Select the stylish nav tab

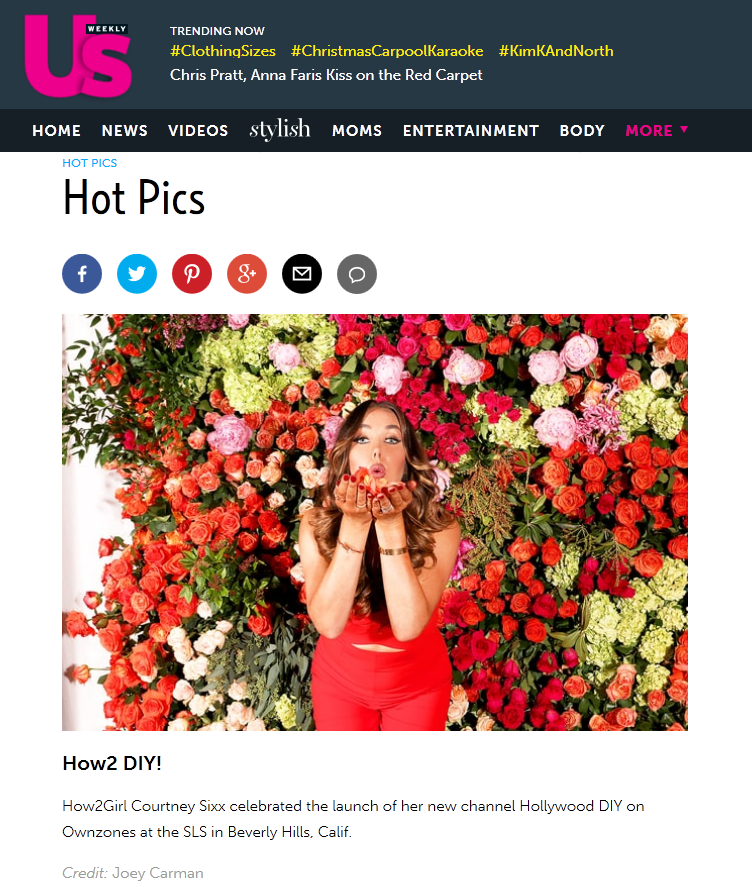[280, 130]
